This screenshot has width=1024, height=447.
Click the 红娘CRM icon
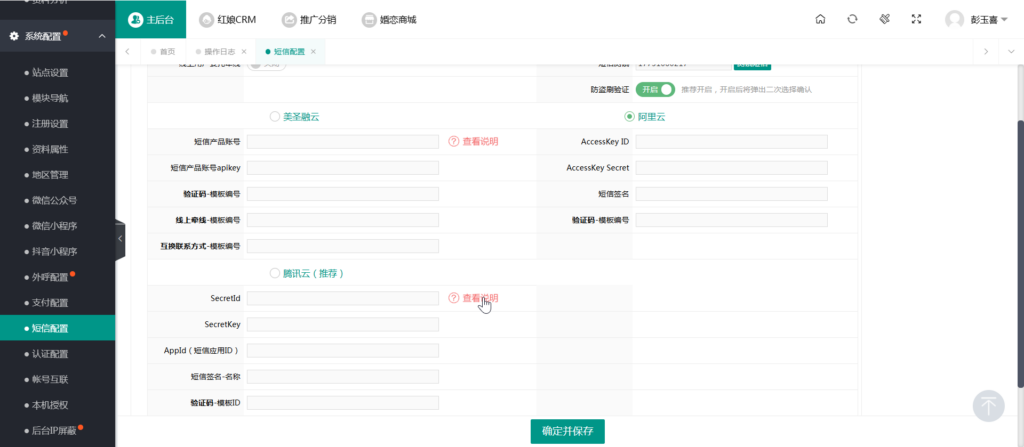point(206,20)
